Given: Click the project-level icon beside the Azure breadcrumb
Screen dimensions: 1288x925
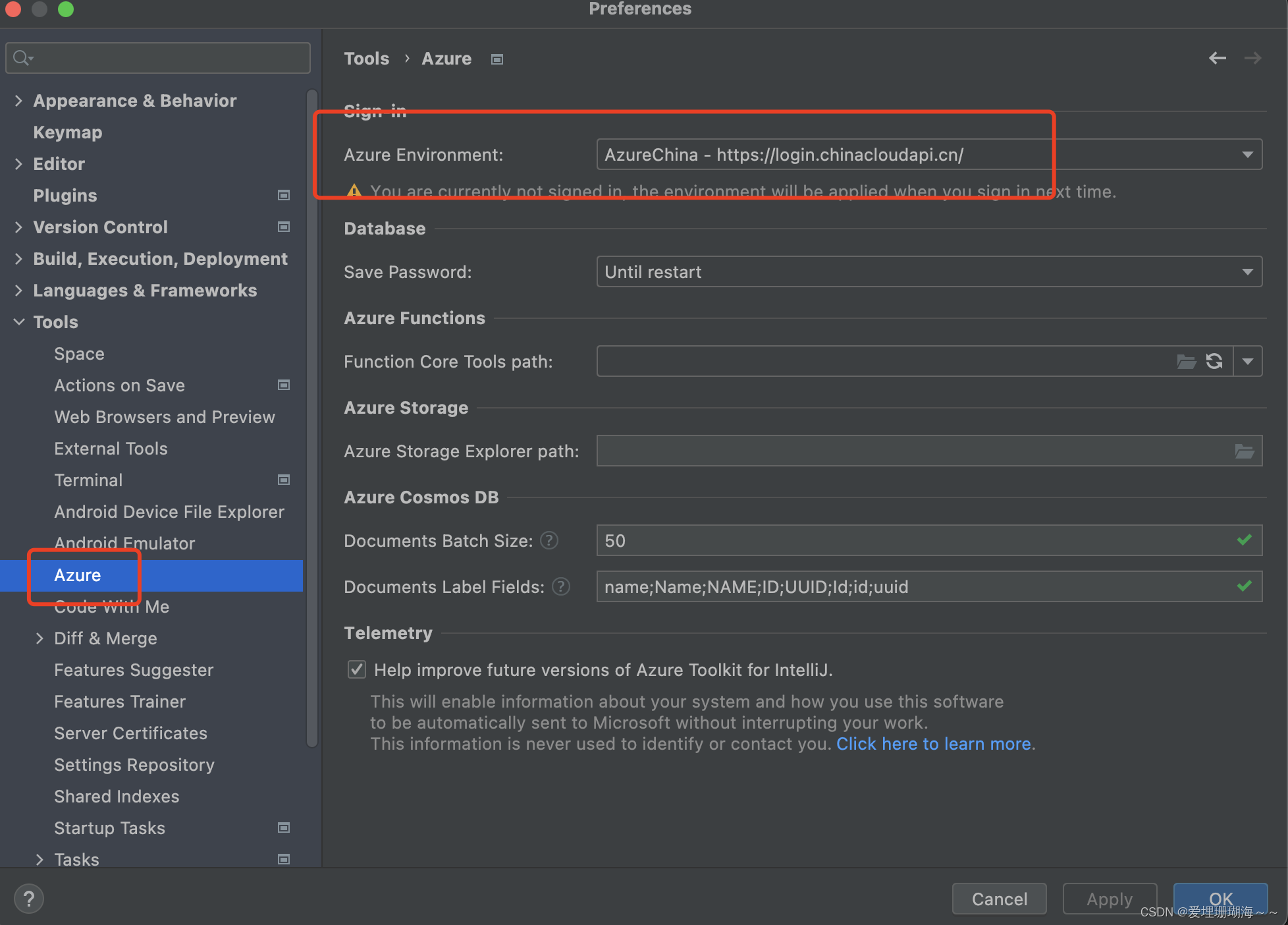Looking at the screenshot, I should click(x=497, y=59).
